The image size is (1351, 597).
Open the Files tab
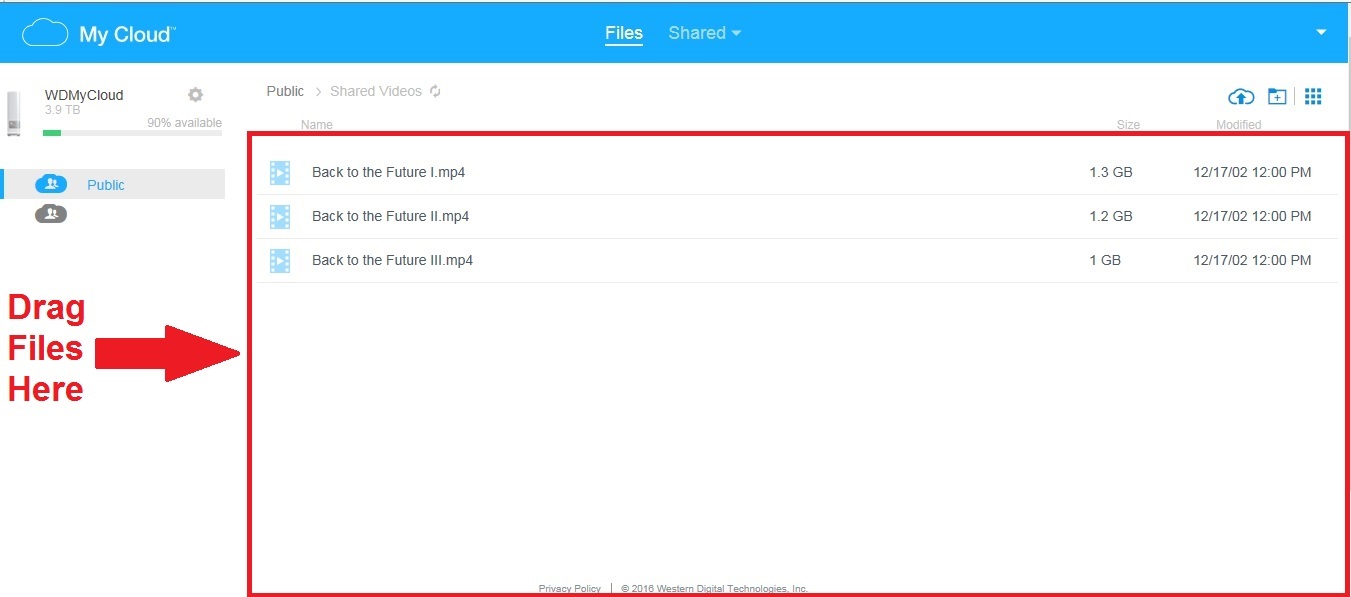coord(624,33)
